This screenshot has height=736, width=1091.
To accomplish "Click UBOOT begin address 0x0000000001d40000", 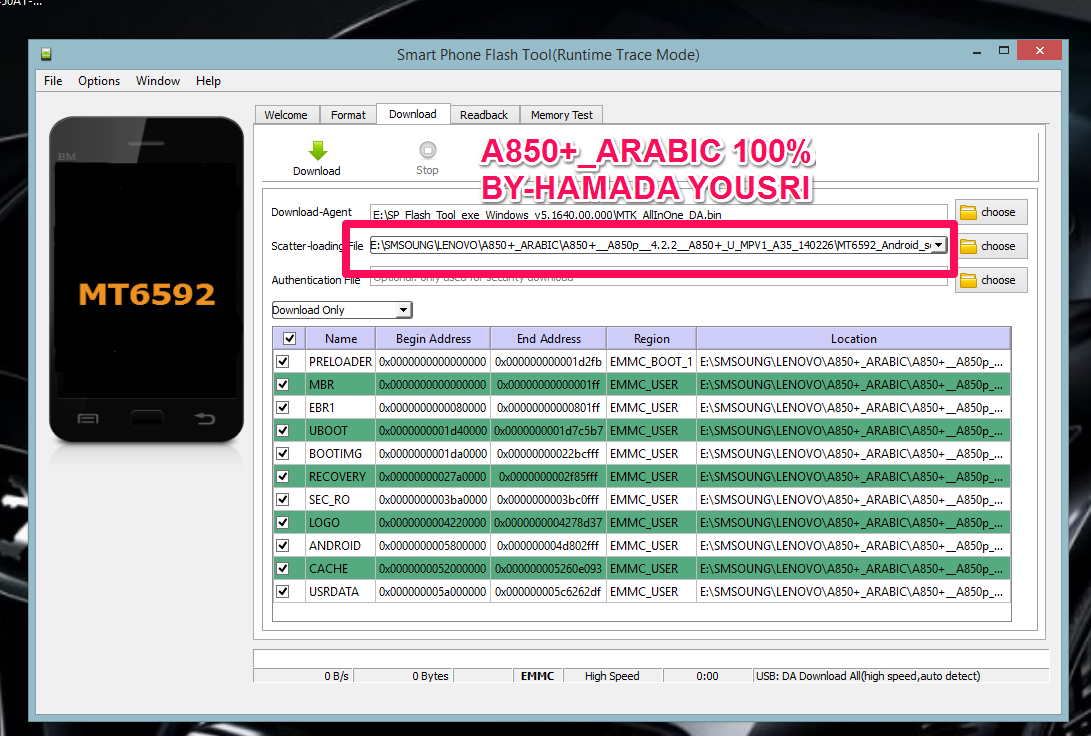I will coord(433,431).
